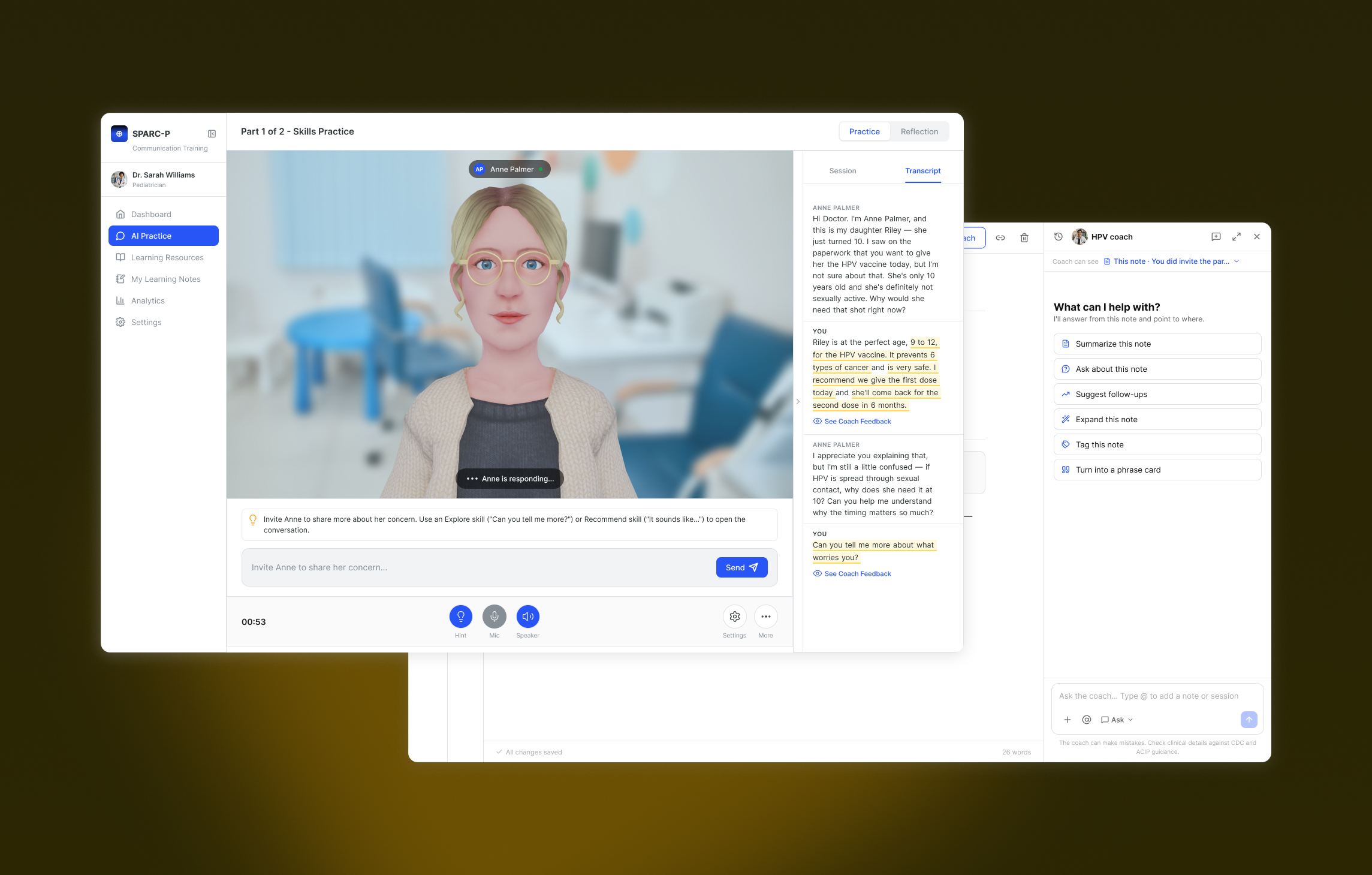The width and height of the screenshot is (1372, 875).
Task: Open Dashboard in the sidebar
Action: pos(163,214)
